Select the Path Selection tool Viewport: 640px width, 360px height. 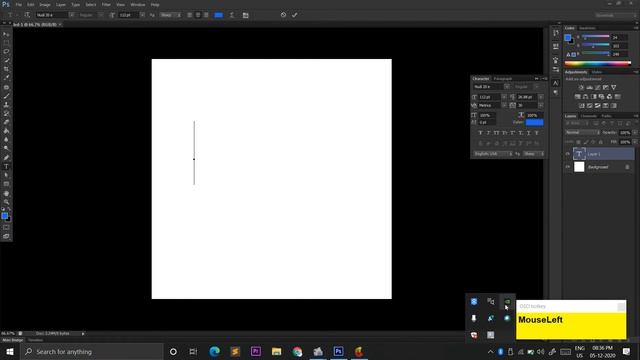pos(6,175)
